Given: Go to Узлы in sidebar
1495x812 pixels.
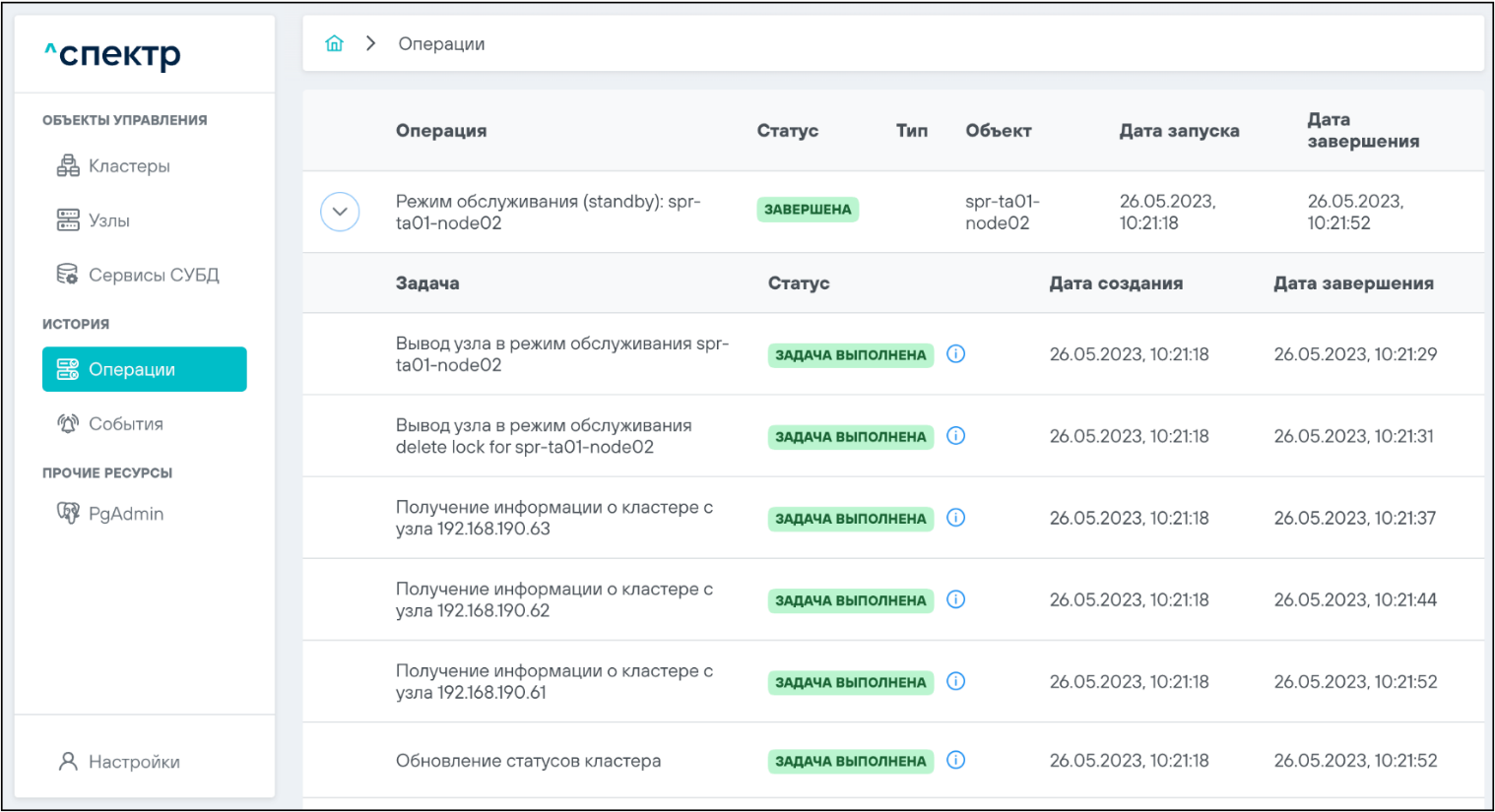Looking at the screenshot, I should coord(108,220).
